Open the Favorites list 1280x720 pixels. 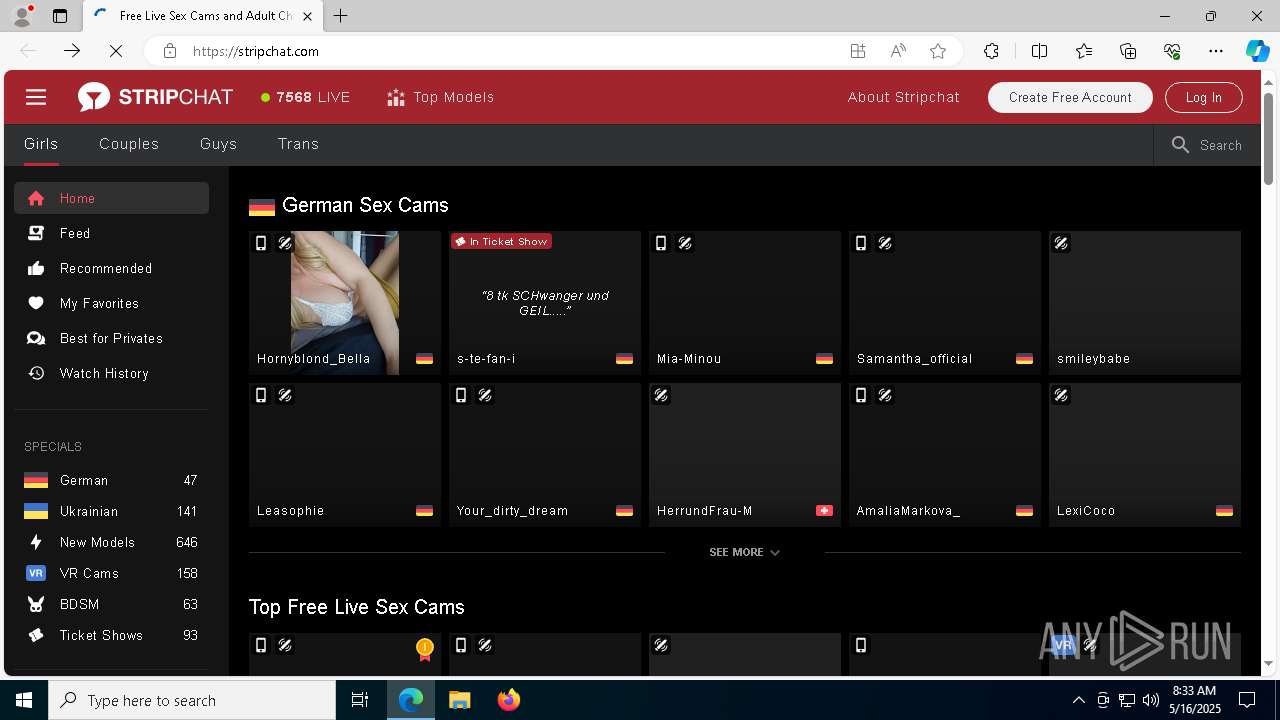1084,51
